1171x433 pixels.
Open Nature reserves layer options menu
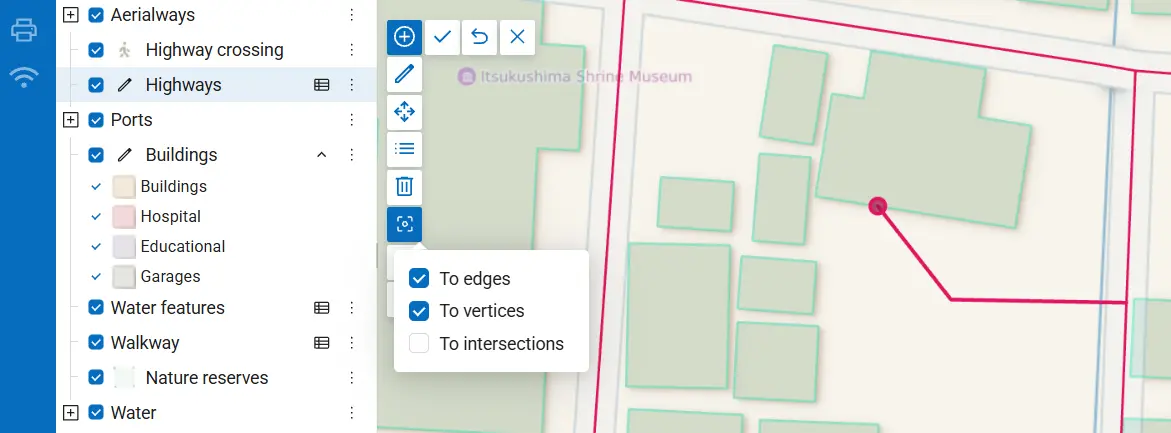click(352, 378)
